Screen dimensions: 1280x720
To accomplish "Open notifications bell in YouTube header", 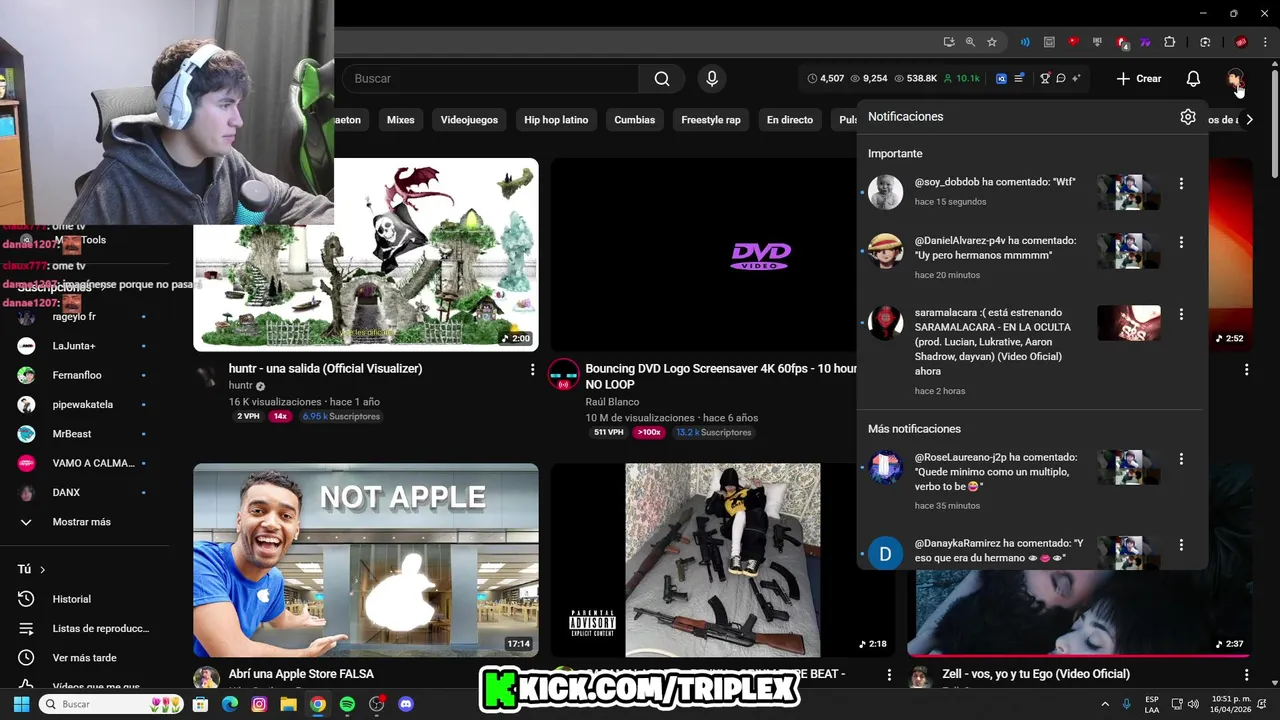I will pos(1193,79).
